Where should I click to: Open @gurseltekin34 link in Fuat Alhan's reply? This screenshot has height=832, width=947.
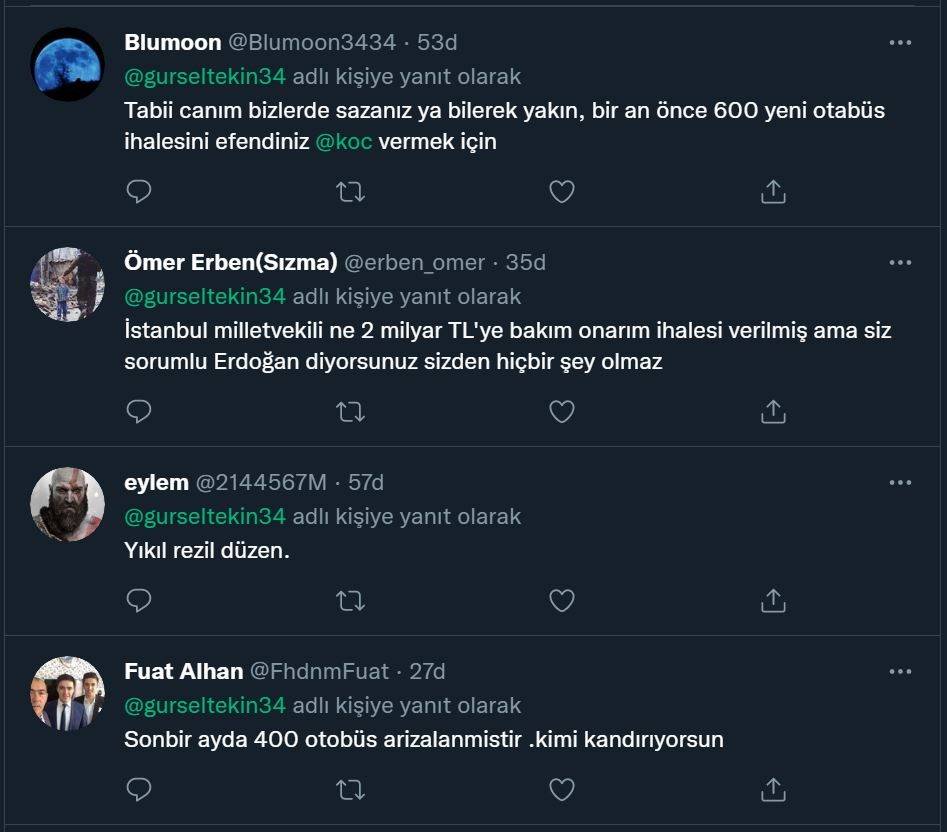click(205, 706)
